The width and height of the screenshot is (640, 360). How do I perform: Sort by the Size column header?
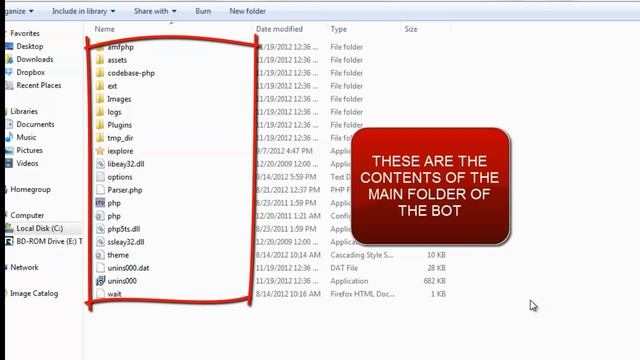(x=411, y=29)
